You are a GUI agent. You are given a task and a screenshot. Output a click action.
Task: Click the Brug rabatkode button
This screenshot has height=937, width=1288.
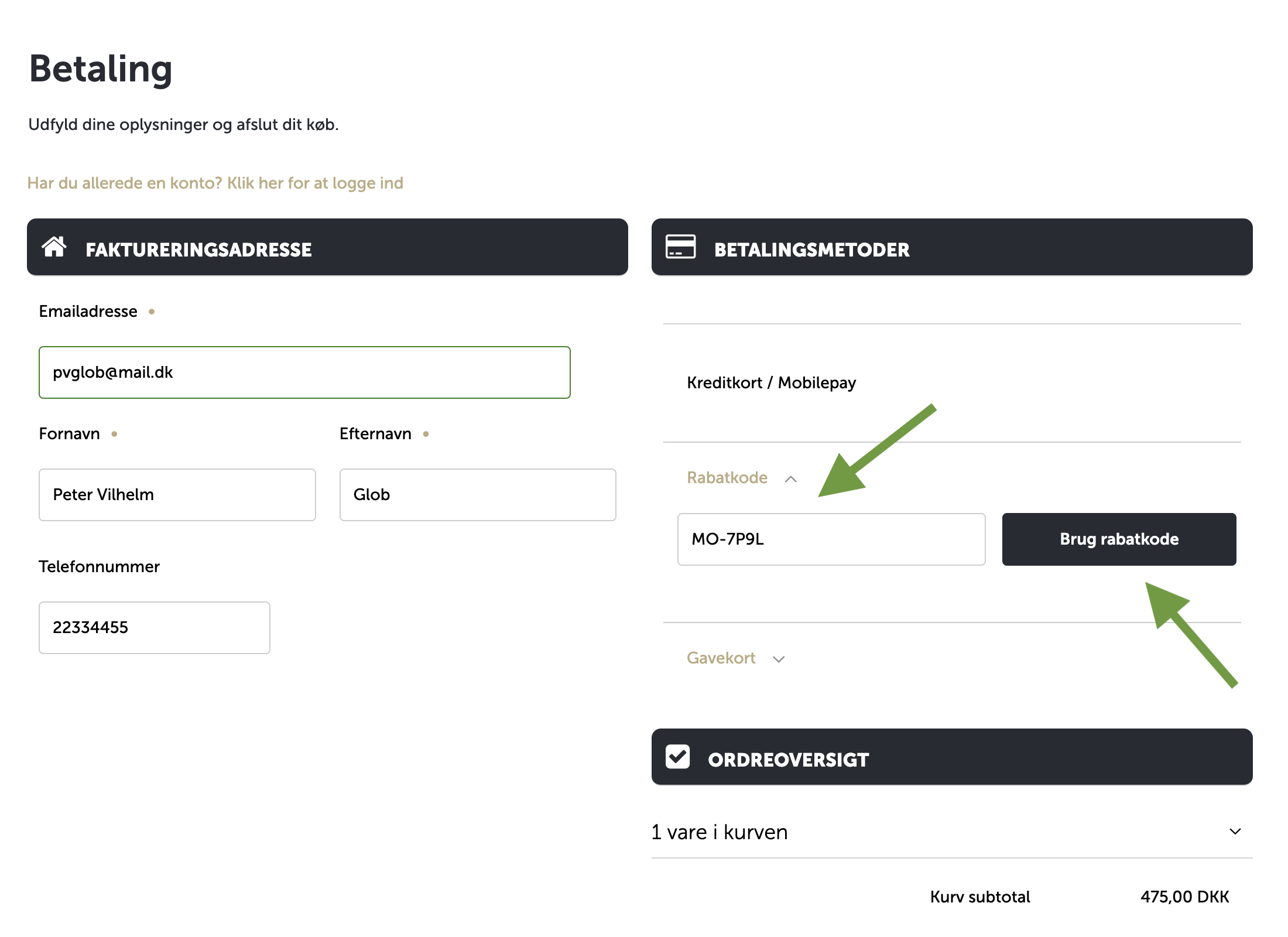(1119, 539)
